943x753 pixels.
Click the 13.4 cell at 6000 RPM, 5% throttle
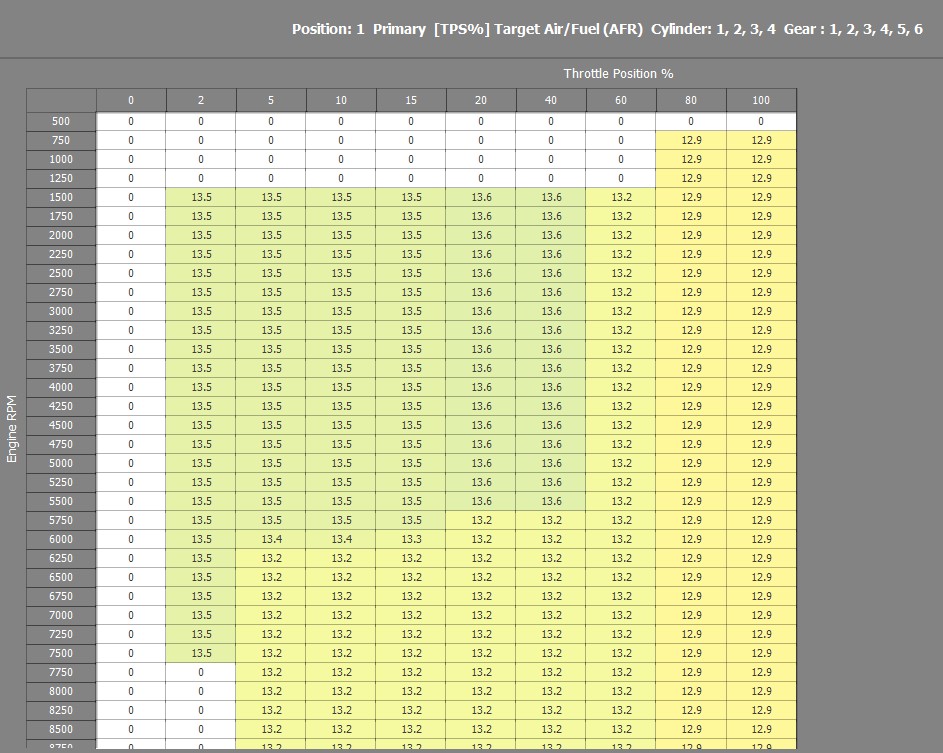tap(271, 539)
